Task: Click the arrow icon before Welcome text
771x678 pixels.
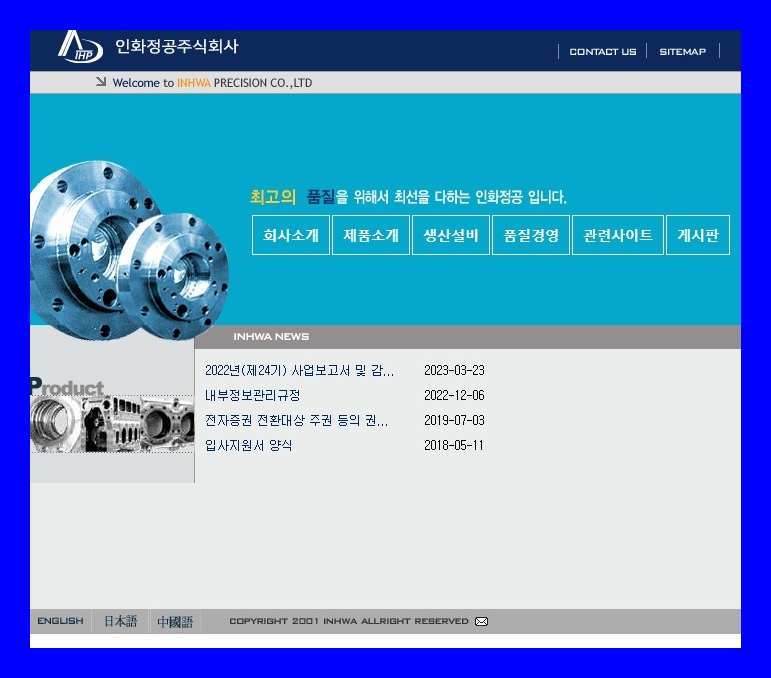Action: (101, 82)
